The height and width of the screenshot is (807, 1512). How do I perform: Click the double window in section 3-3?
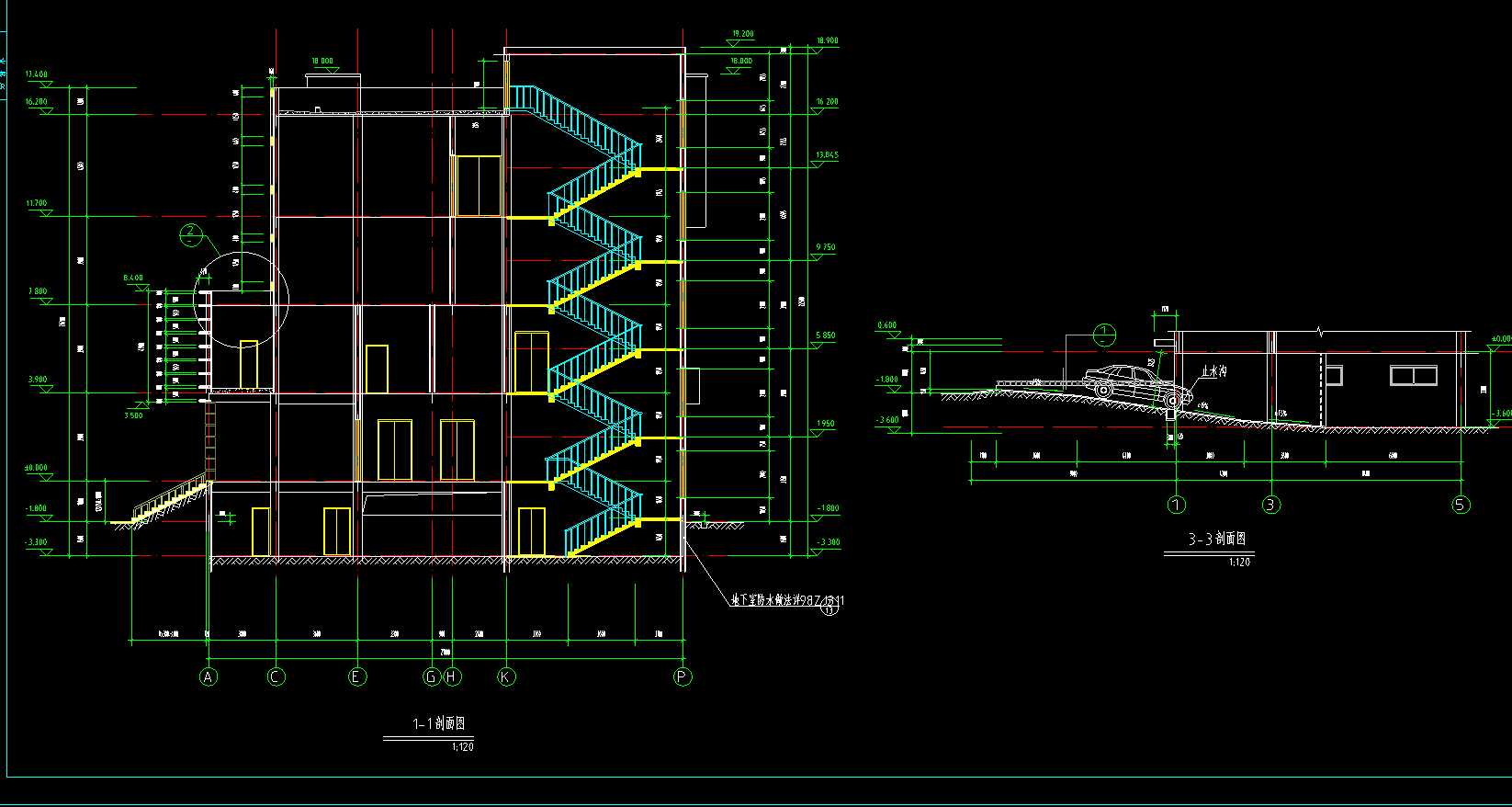pyautogui.click(x=1413, y=376)
